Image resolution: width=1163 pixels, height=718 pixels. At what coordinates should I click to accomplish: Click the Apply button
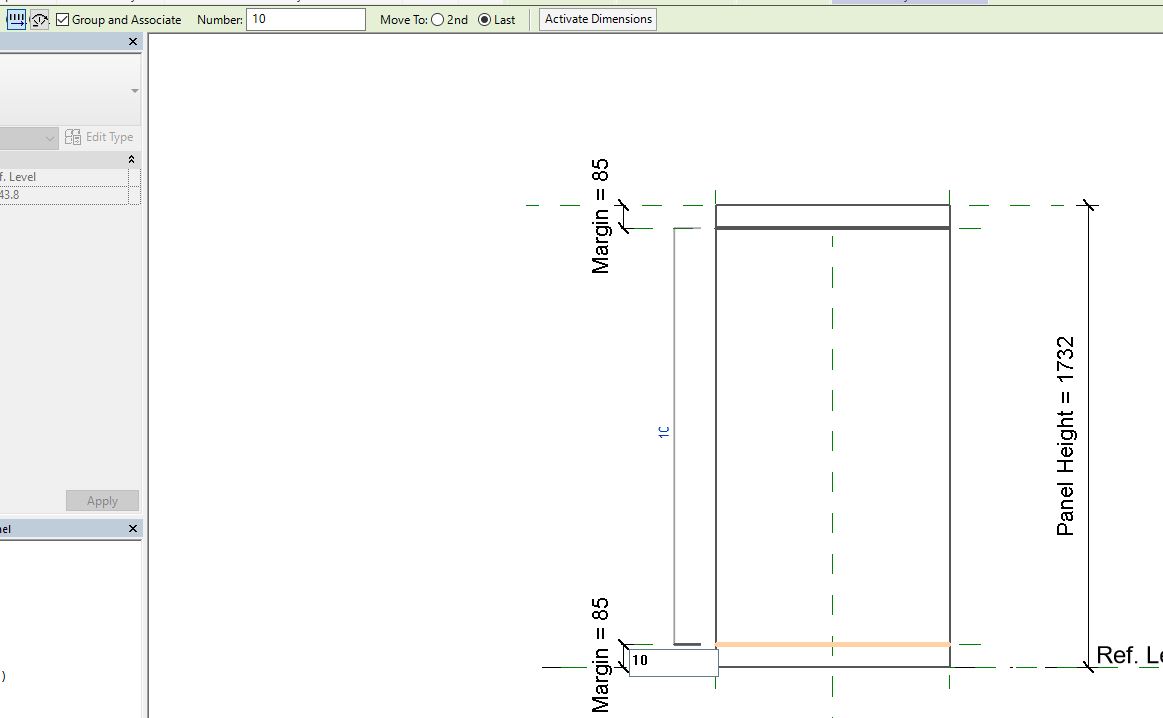(x=102, y=500)
